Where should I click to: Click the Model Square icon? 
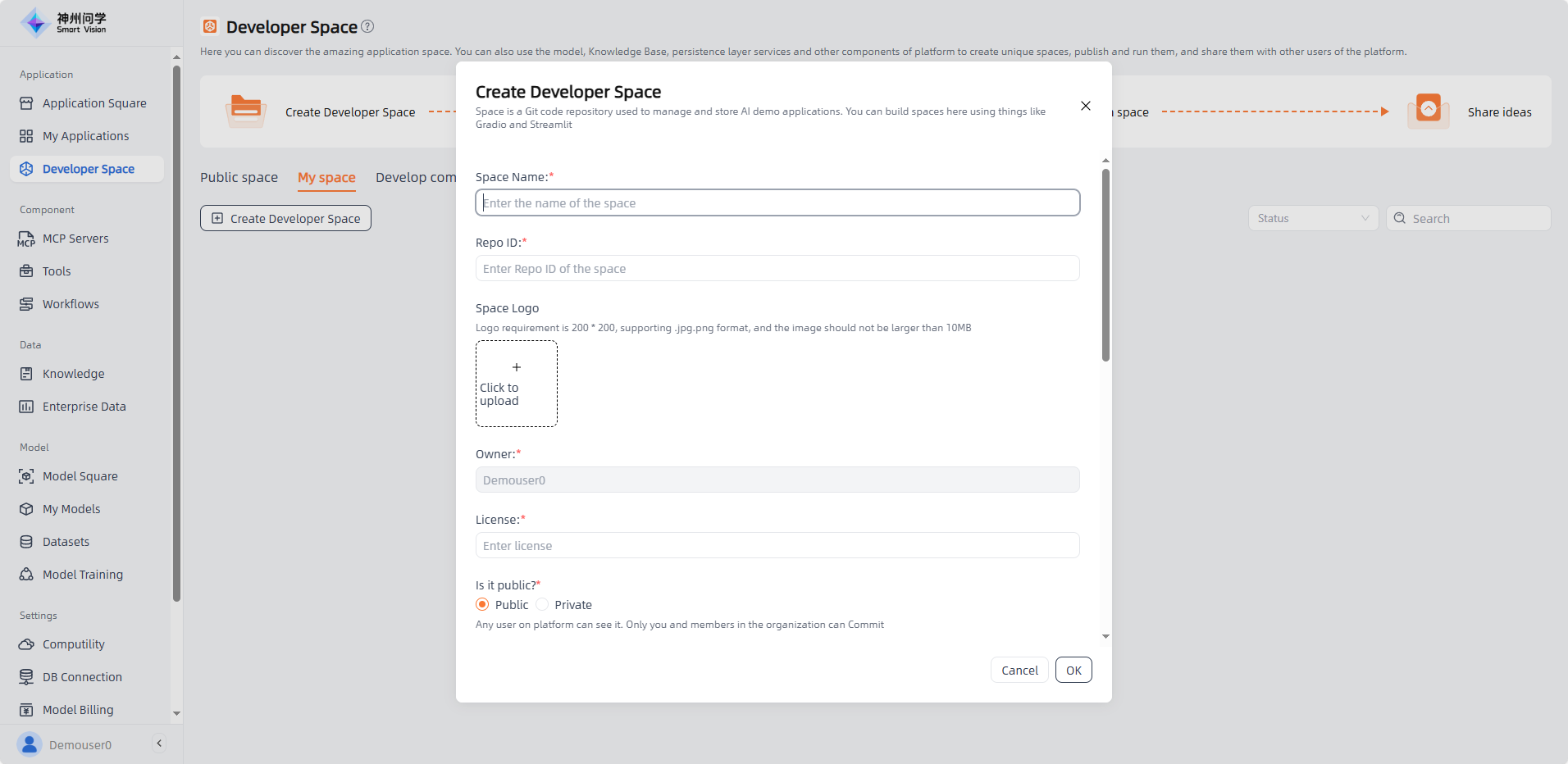coord(26,476)
